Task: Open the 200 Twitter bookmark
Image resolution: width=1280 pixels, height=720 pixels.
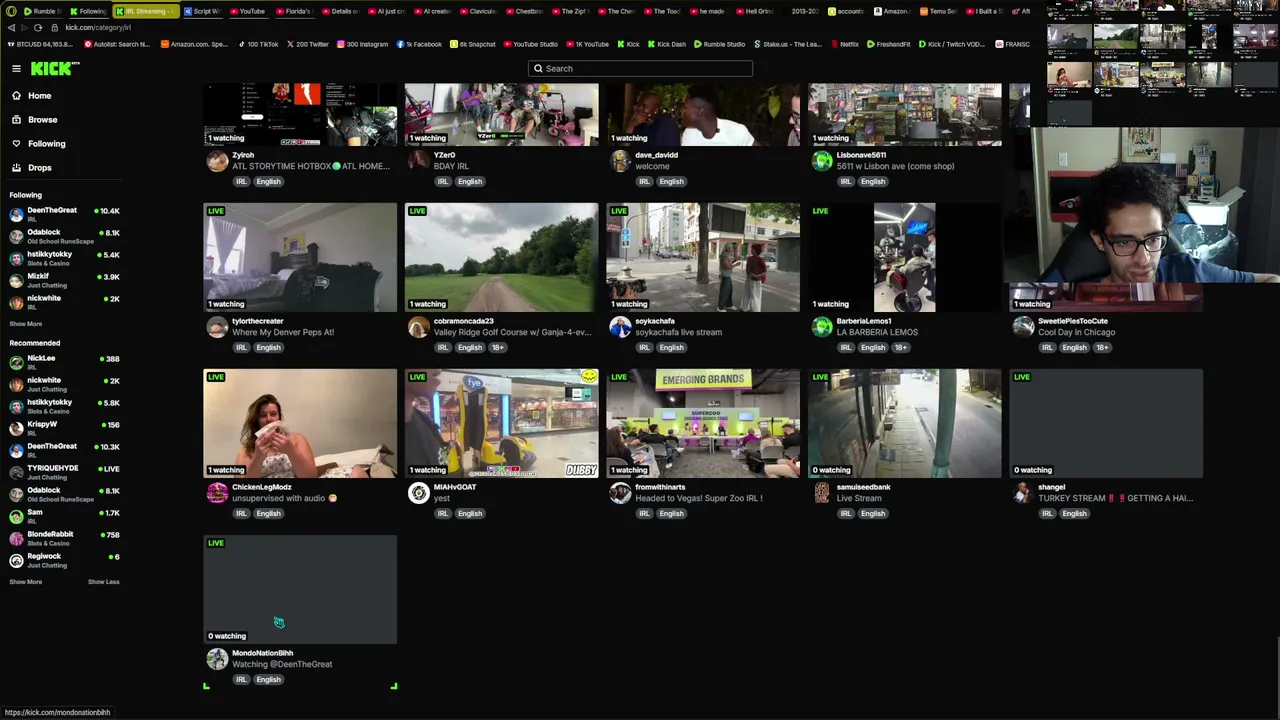Action: point(308,44)
